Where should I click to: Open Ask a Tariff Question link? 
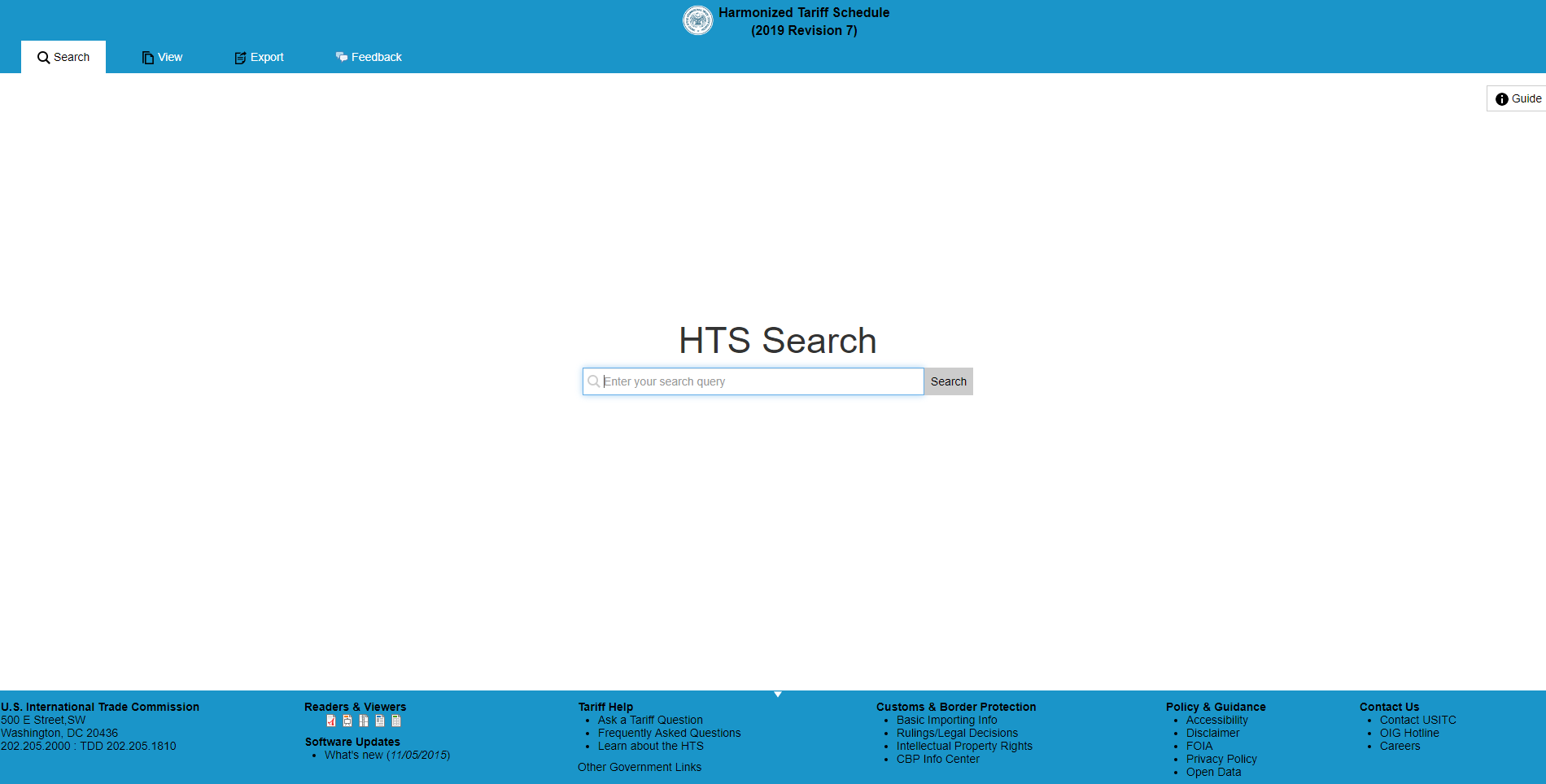650,720
